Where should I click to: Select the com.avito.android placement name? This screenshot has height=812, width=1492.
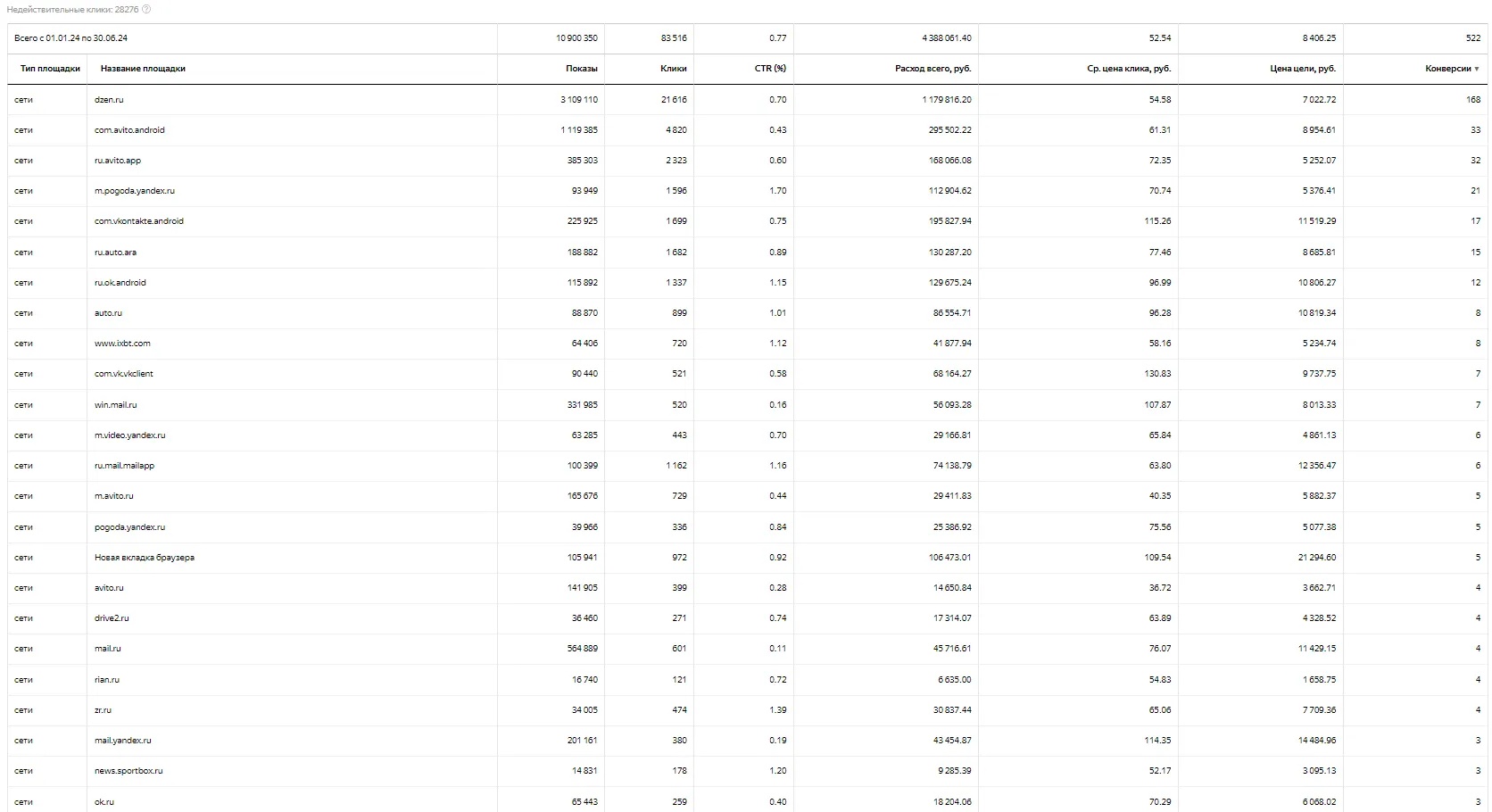[x=129, y=130]
